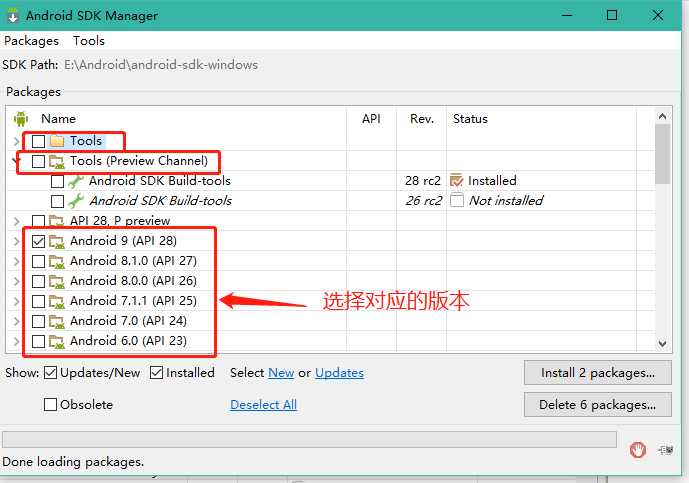The width and height of the screenshot is (689, 483).
Task: Check the Tools (Preview Channel) checkbox
Action: pyautogui.click(x=38, y=161)
